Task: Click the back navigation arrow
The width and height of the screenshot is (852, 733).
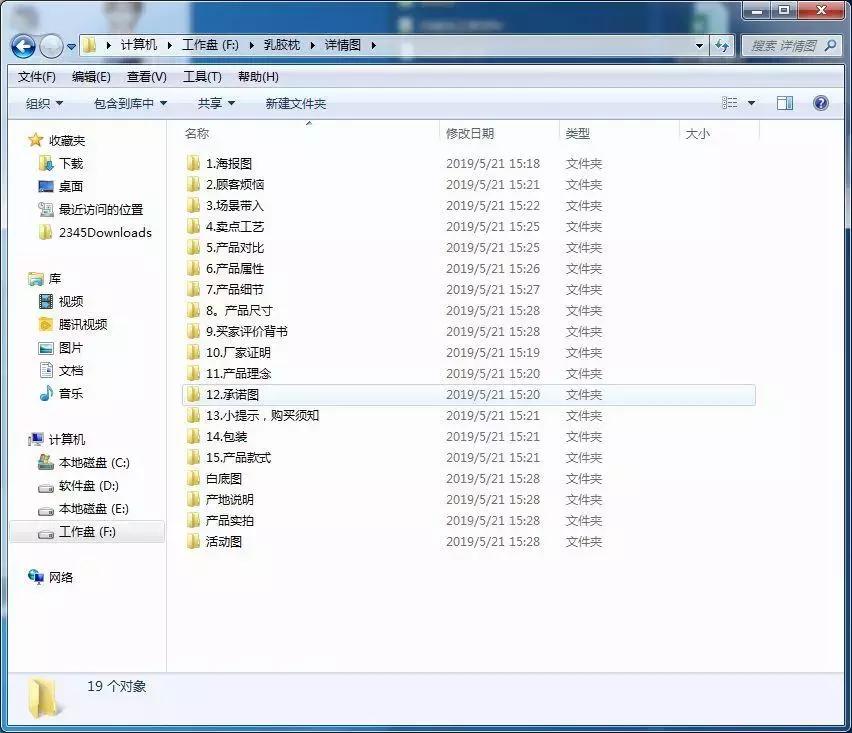Action: [21, 46]
